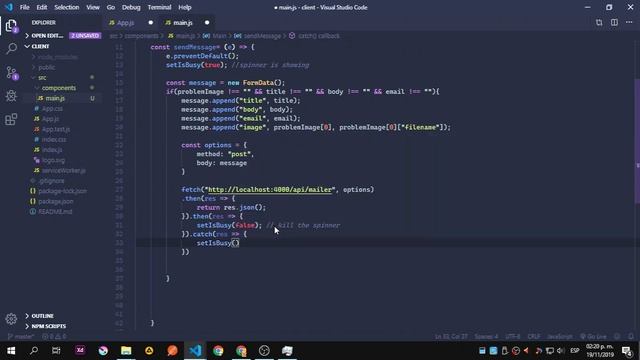The image size is (640, 360).
Task: Click the notifications bell in status bar
Action: point(631,337)
